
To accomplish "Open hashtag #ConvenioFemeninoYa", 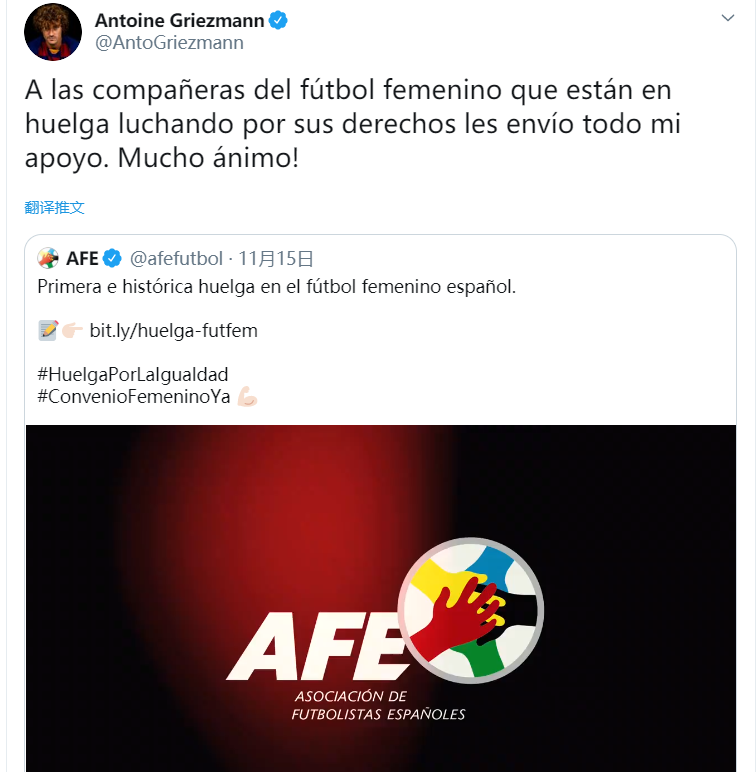I will (x=134, y=396).
